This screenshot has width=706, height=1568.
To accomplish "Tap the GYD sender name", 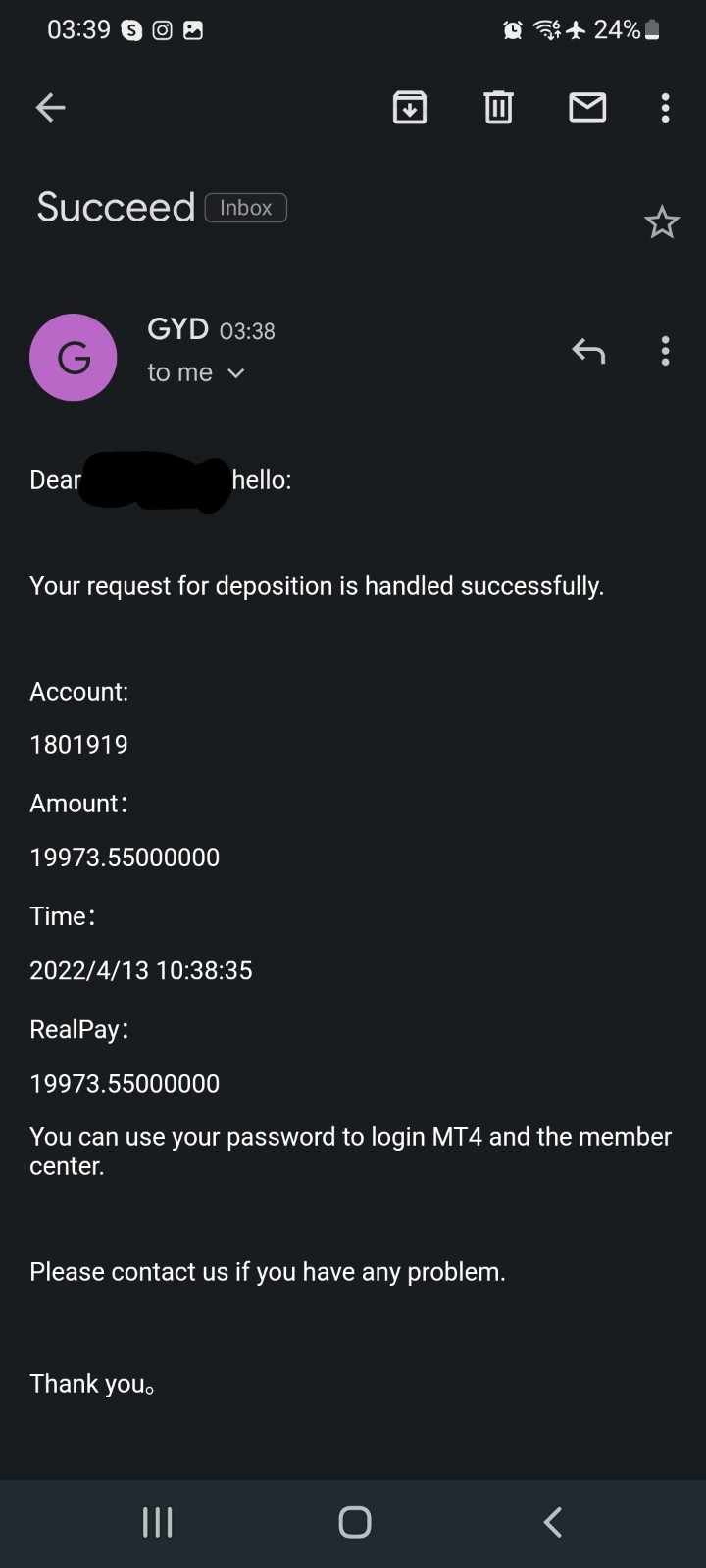I will coord(177,328).
